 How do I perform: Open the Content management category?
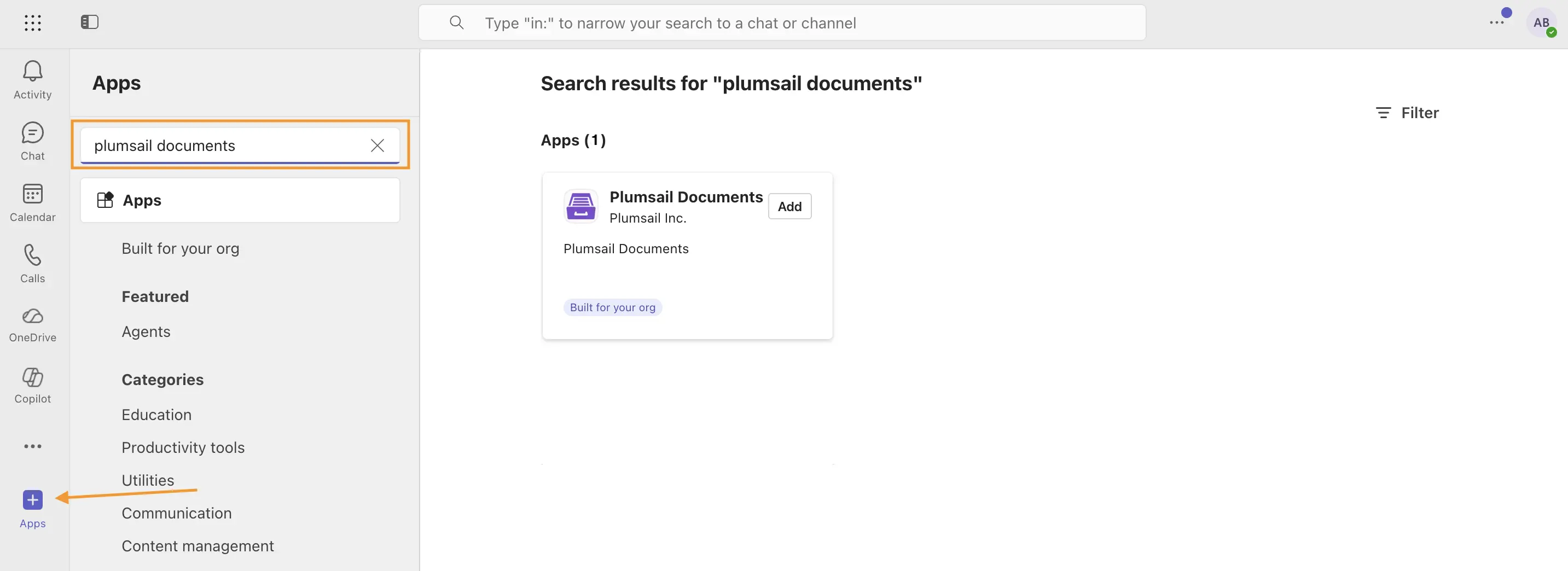coord(198,546)
